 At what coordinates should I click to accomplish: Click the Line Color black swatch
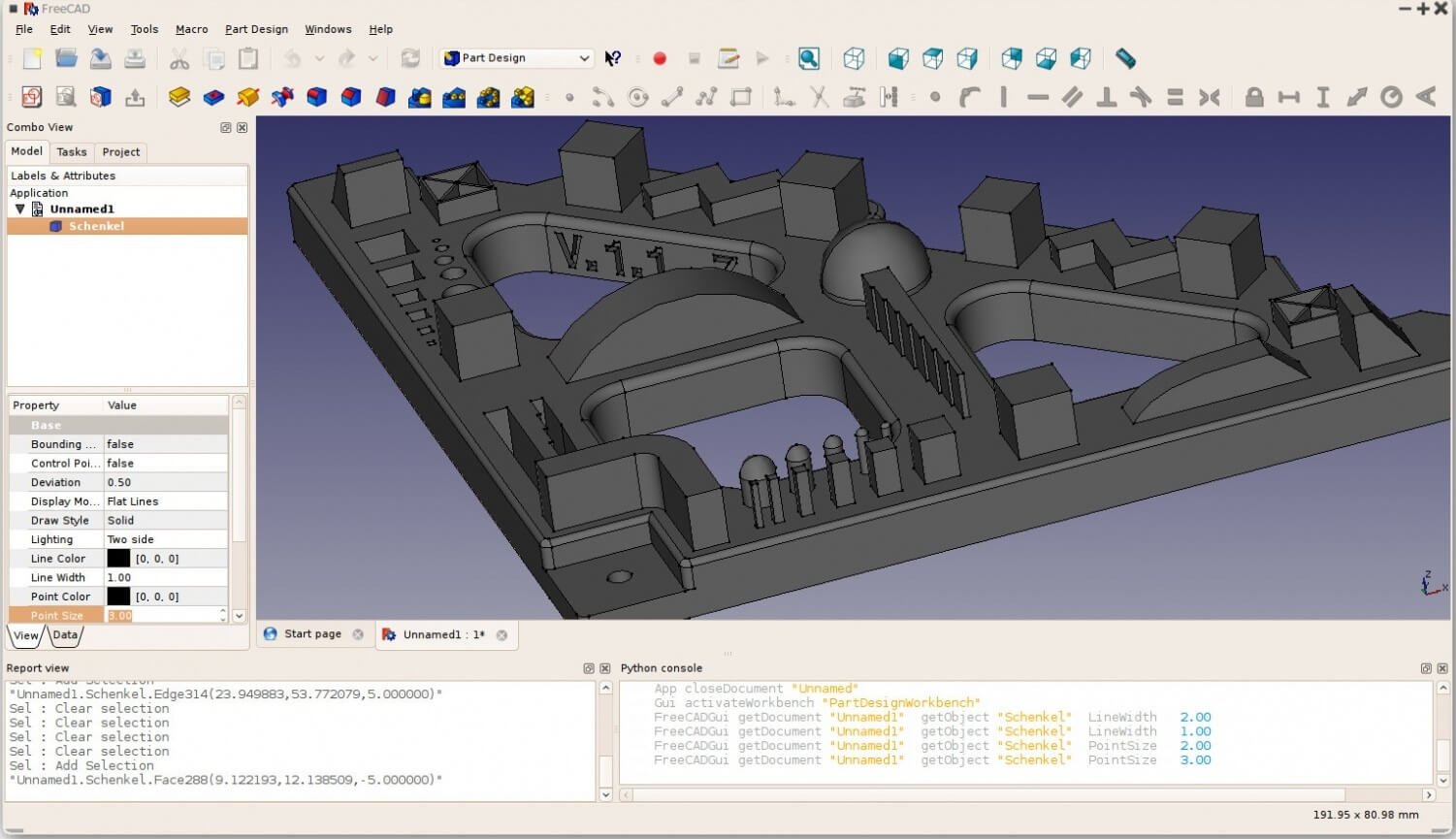pos(118,559)
